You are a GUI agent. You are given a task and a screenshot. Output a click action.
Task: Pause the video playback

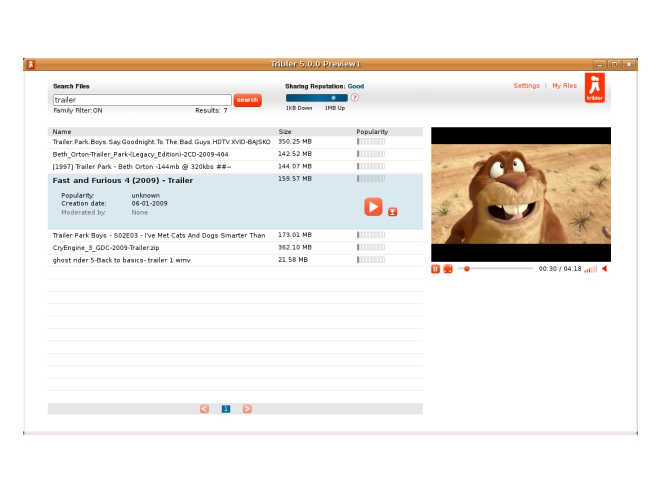pyautogui.click(x=436, y=269)
